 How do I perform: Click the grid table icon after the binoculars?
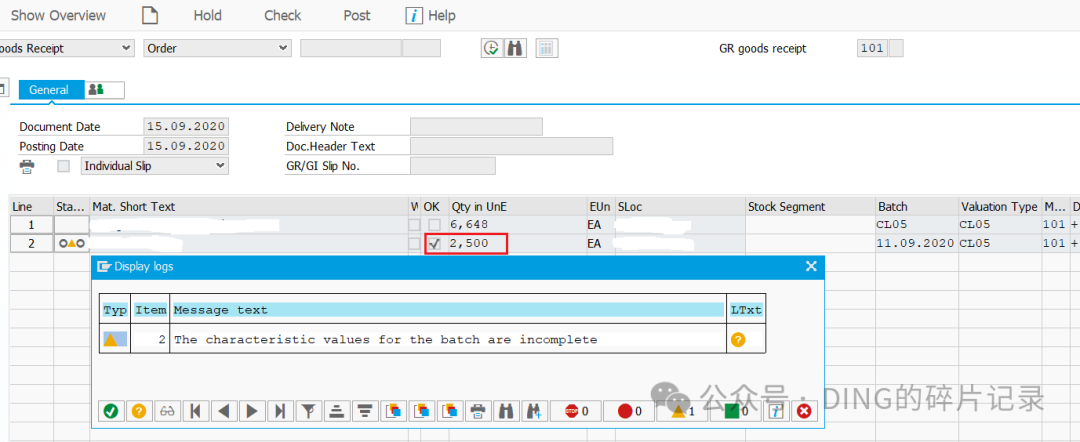pos(546,48)
